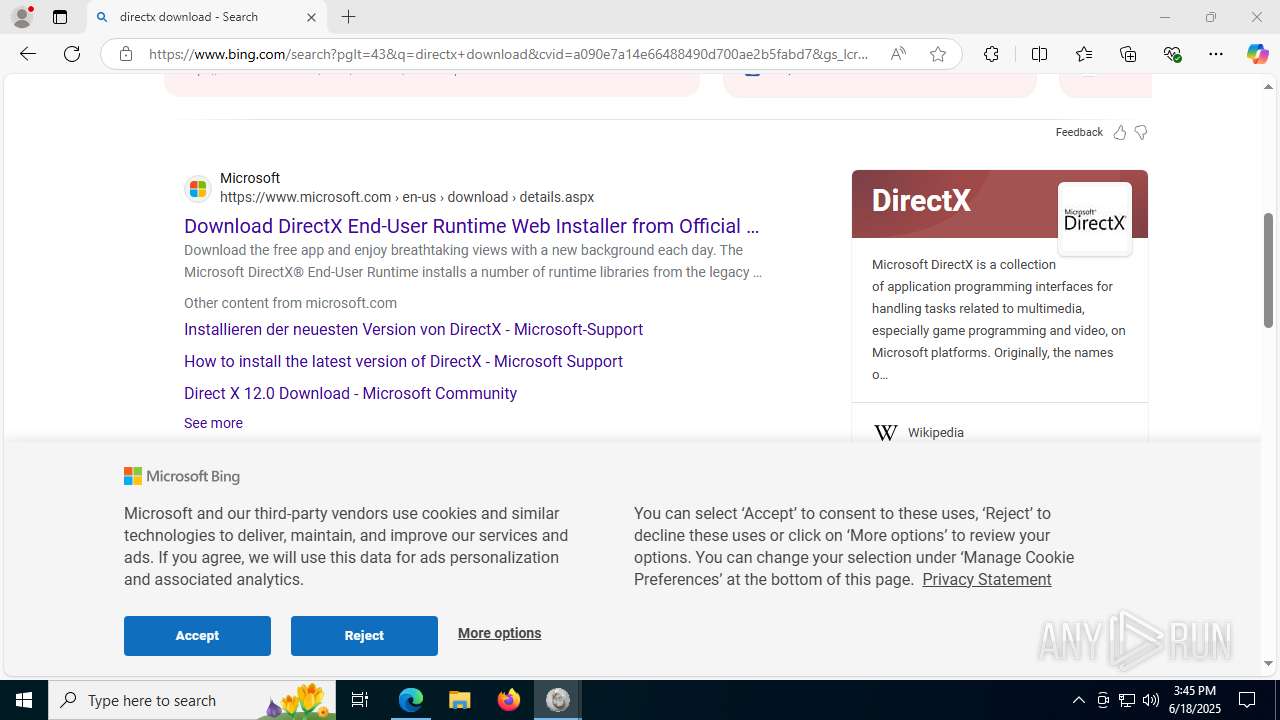Click the microsoft.com details.aspx URL breadcrumb
1280x720 pixels.
pyautogui.click(x=407, y=197)
